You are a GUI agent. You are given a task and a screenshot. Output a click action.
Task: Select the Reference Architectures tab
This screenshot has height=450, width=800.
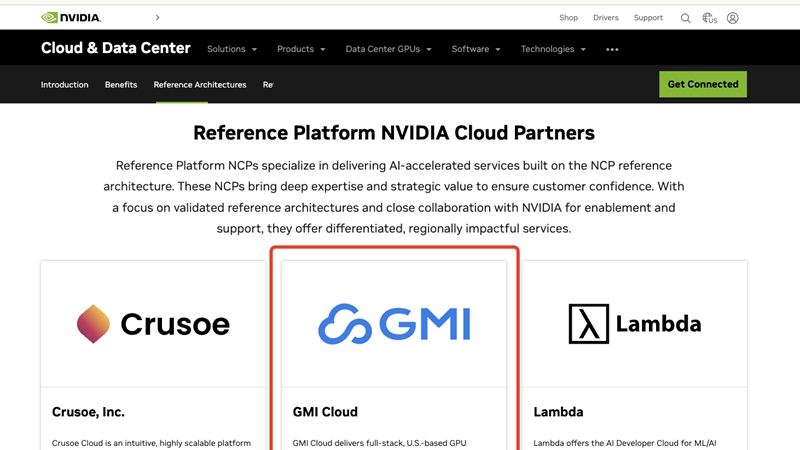(200, 85)
